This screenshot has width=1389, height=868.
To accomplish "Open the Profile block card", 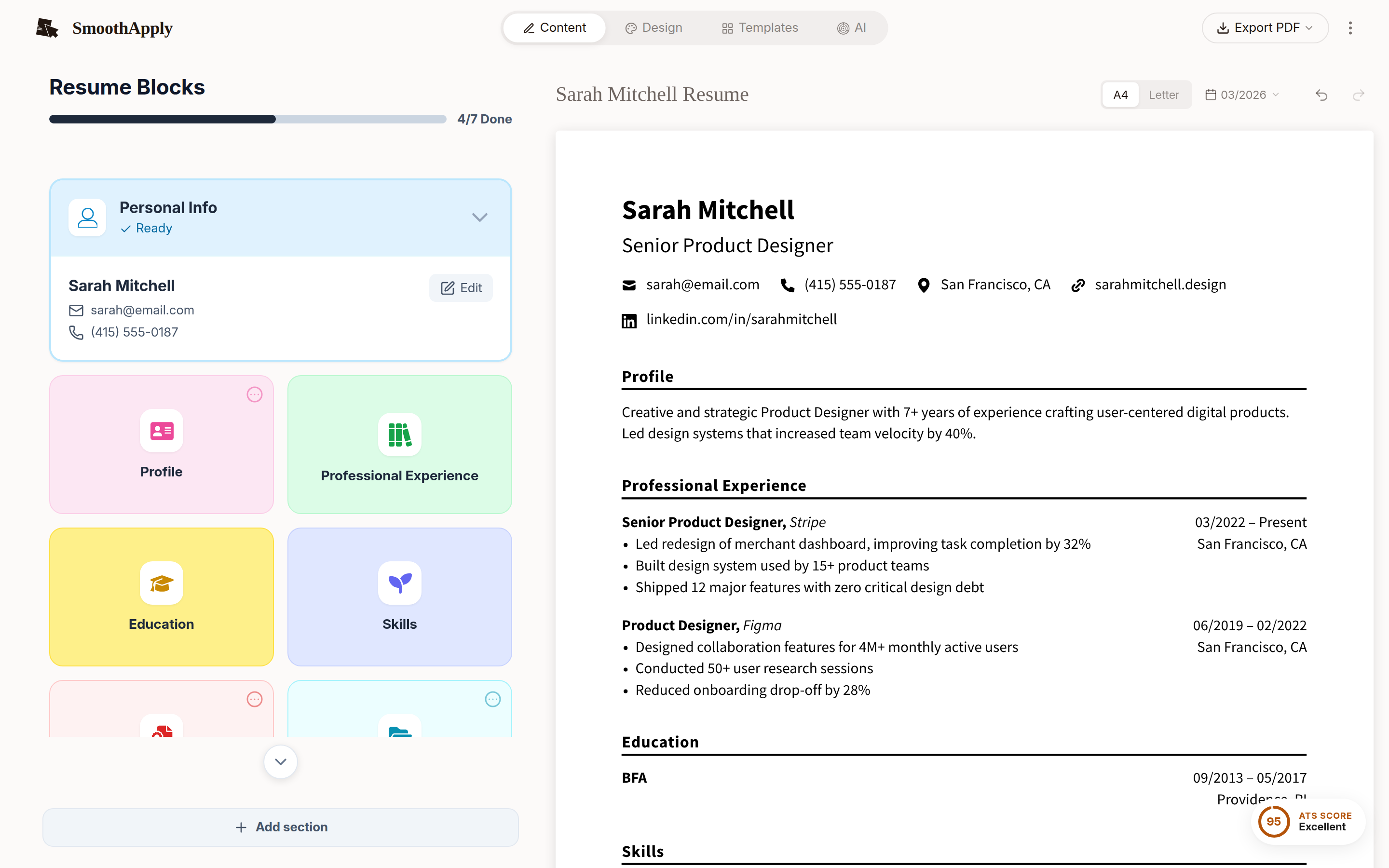I will coord(161,445).
